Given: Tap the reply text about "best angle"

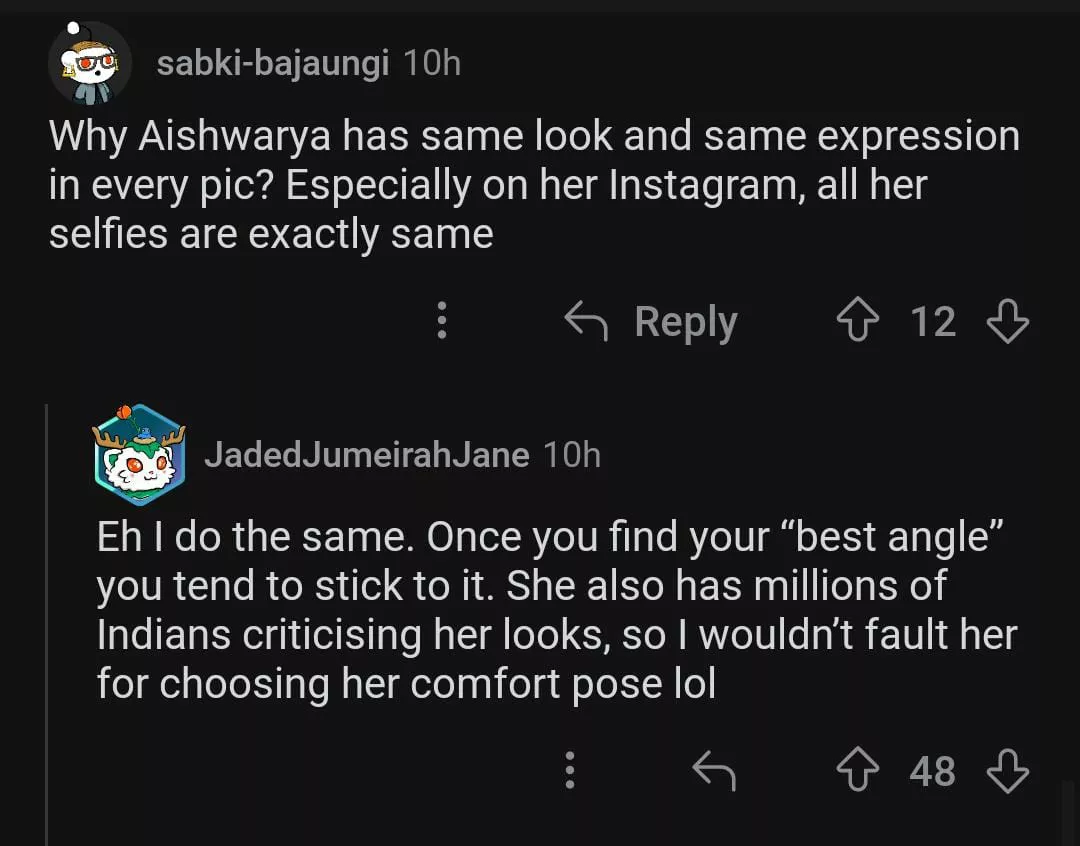Looking at the screenshot, I should pyautogui.click(x=556, y=610).
